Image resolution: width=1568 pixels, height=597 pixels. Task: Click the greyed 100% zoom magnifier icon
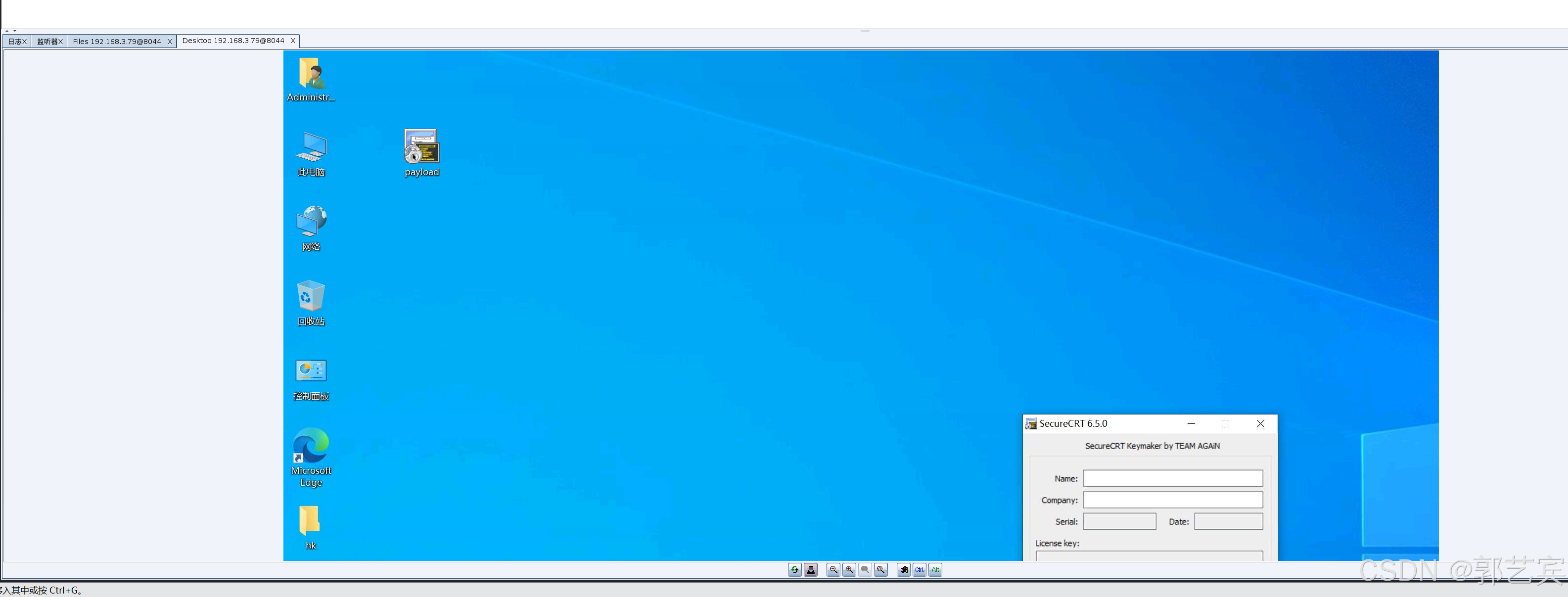pos(865,570)
